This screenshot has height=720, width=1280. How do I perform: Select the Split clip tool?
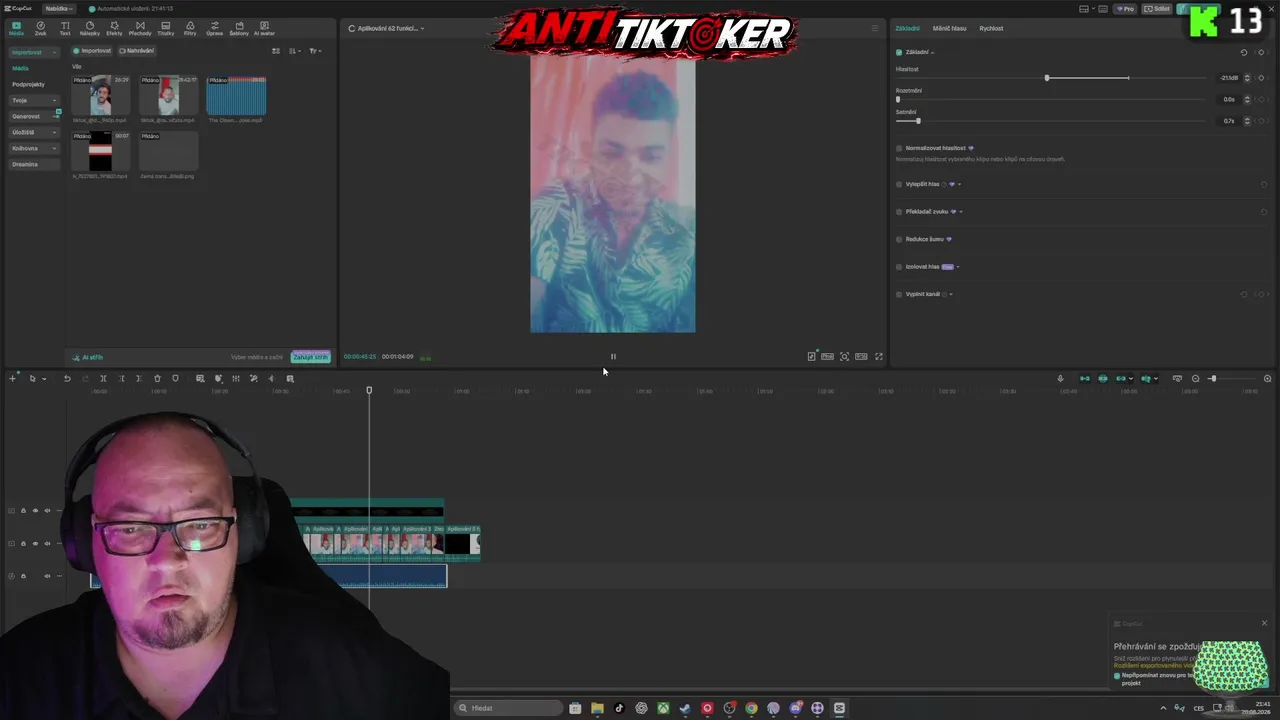tap(103, 379)
